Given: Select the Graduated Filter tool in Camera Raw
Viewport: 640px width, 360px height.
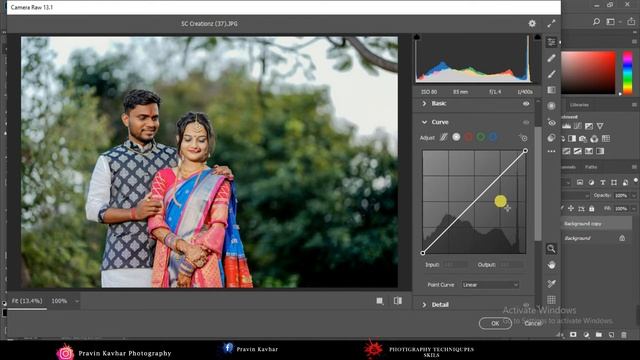Looking at the screenshot, I should point(551,90).
